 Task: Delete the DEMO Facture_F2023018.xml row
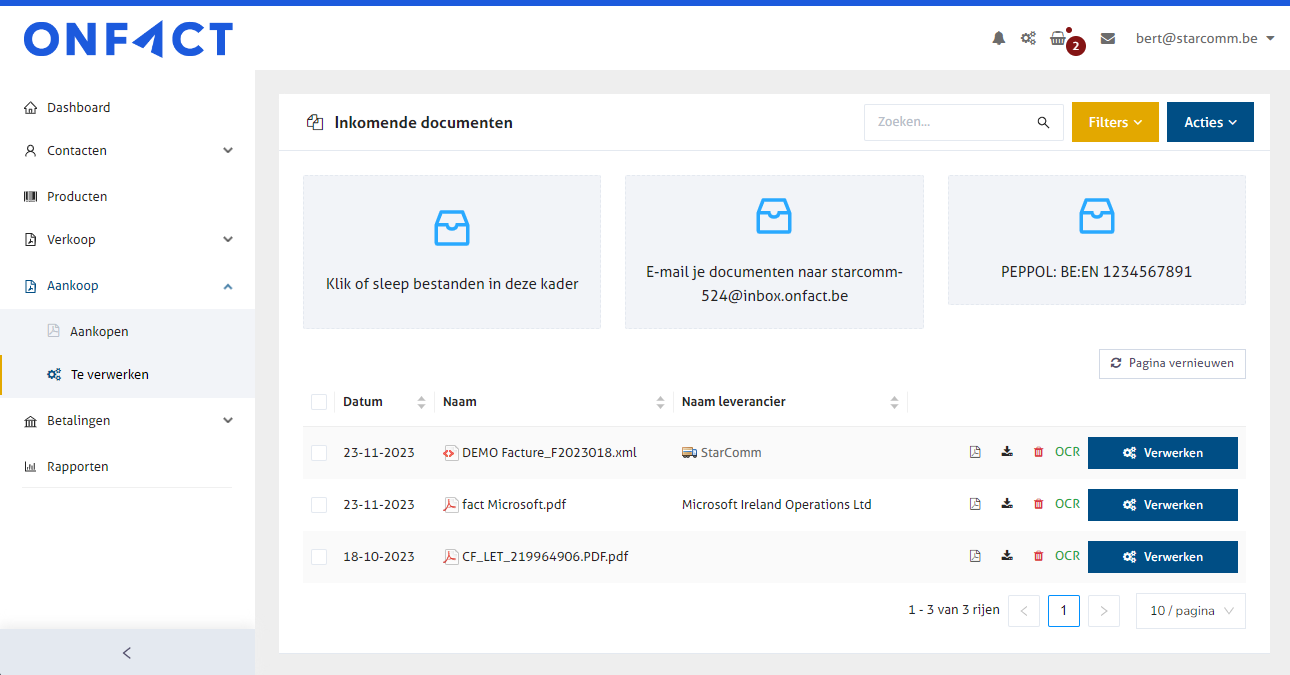point(1038,452)
